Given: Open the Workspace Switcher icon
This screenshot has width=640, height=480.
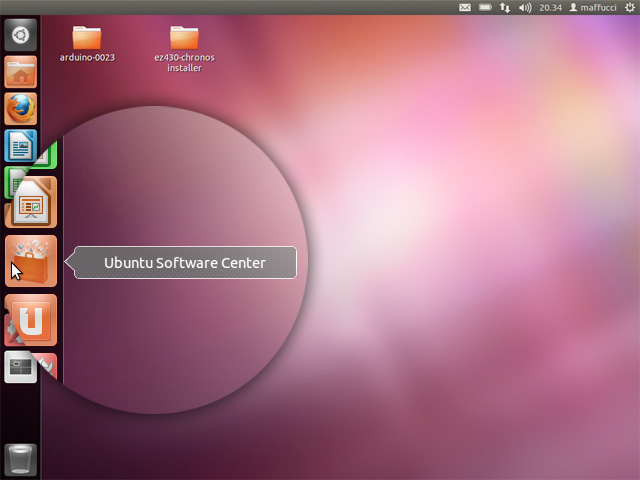Looking at the screenshot, I should click(x=21, y=368).
